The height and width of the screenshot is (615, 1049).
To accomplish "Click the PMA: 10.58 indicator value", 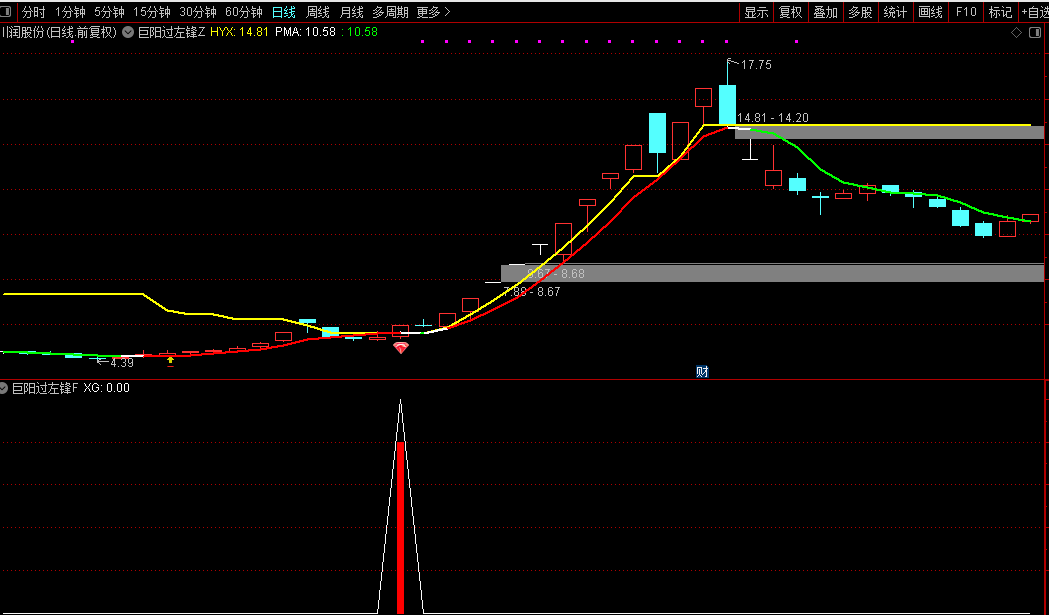I will [x=305, y=32].
